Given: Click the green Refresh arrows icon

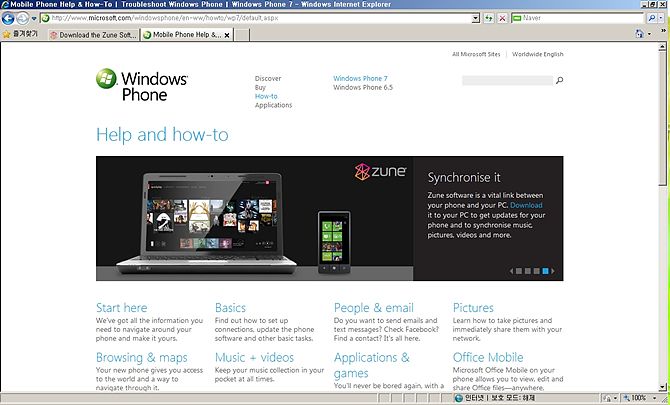Looking at the screenshot, I should click(488, 18).
